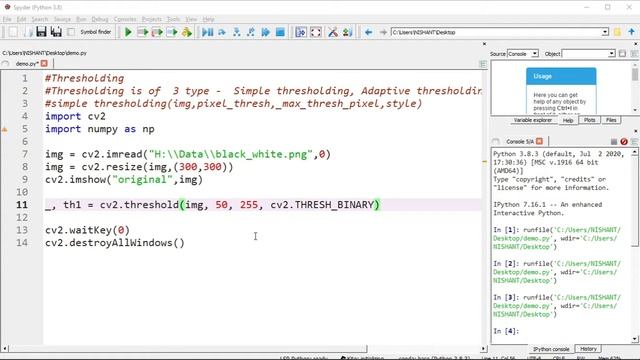
Task: Open the Projects menu
Action: click(x=151, y=19)
